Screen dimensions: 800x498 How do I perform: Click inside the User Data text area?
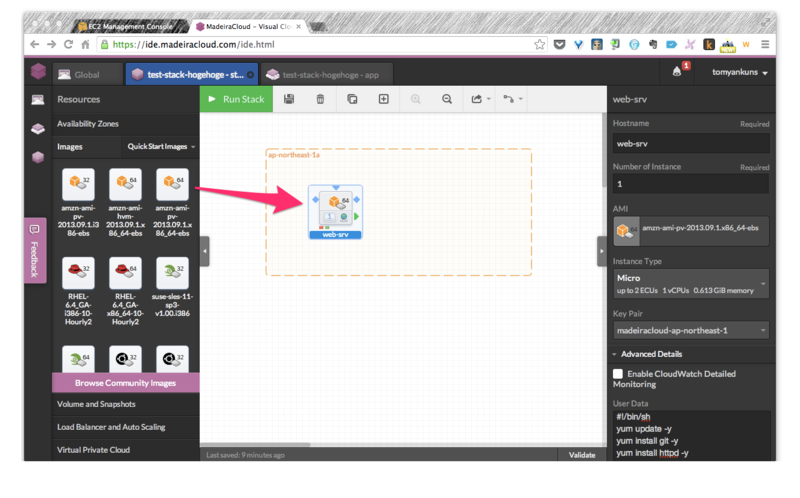(x=691, y=435)
